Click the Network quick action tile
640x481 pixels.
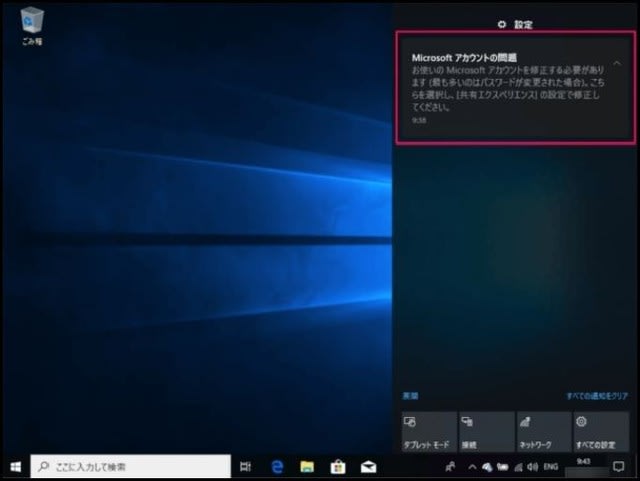(544, 432)
